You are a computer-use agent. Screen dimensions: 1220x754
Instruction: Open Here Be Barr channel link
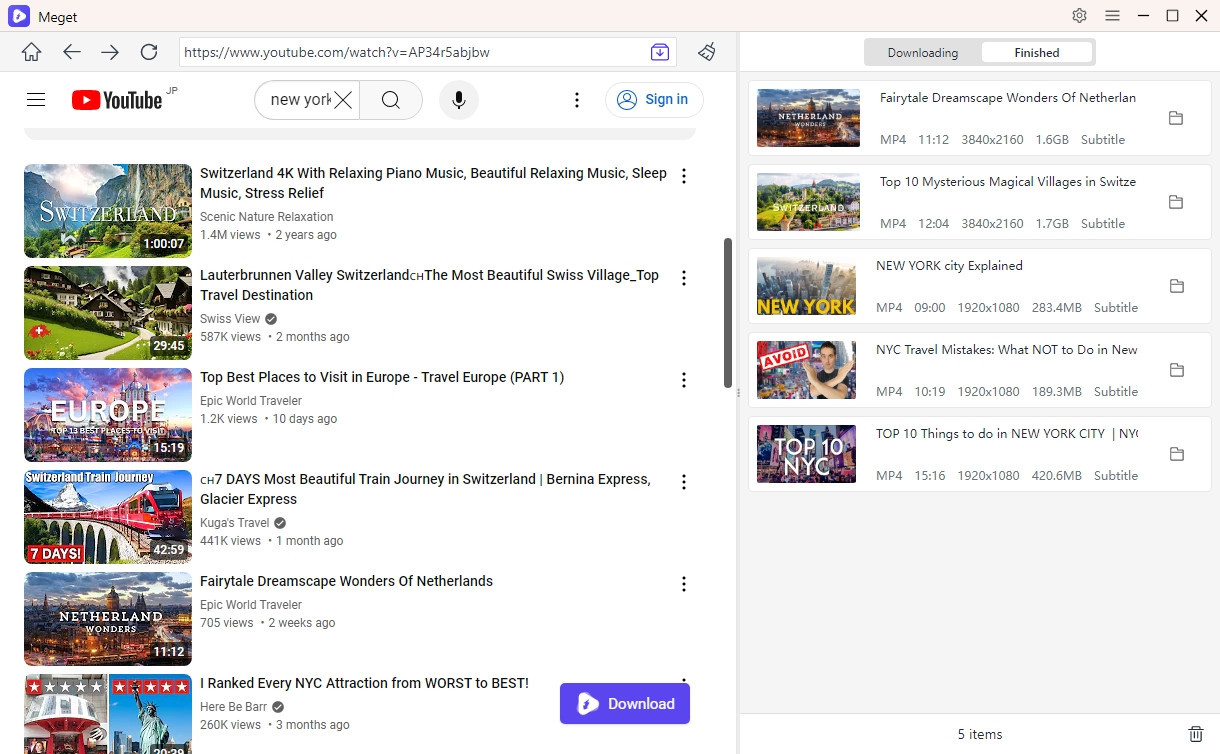[x=234, y=707]
